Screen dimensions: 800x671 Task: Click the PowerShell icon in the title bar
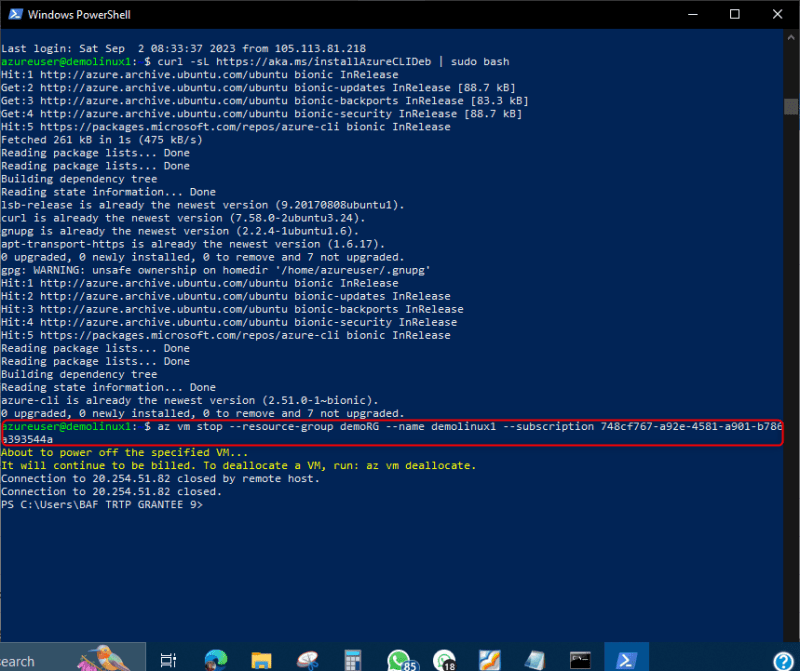click(15, 14)
